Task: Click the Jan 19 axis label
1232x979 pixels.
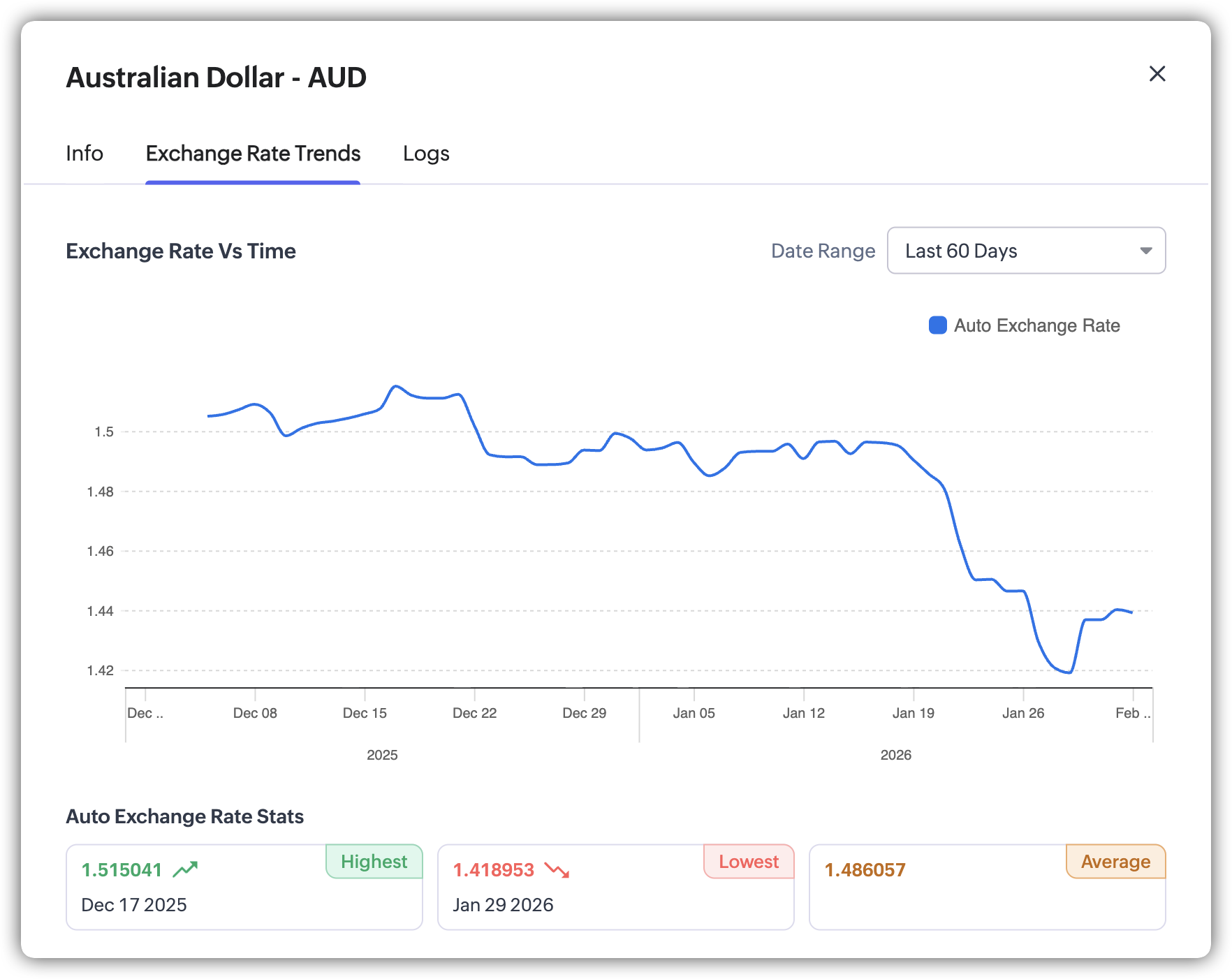Action: [x=913, y=713]
